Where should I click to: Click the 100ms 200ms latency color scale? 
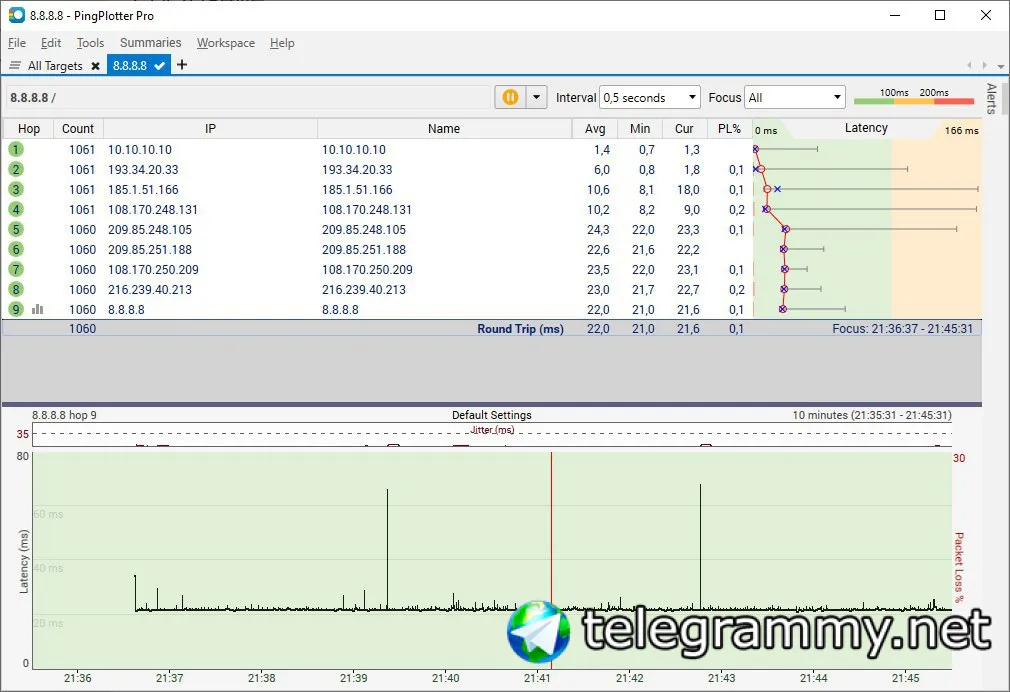pyautogui.click(x=914, y=97)
